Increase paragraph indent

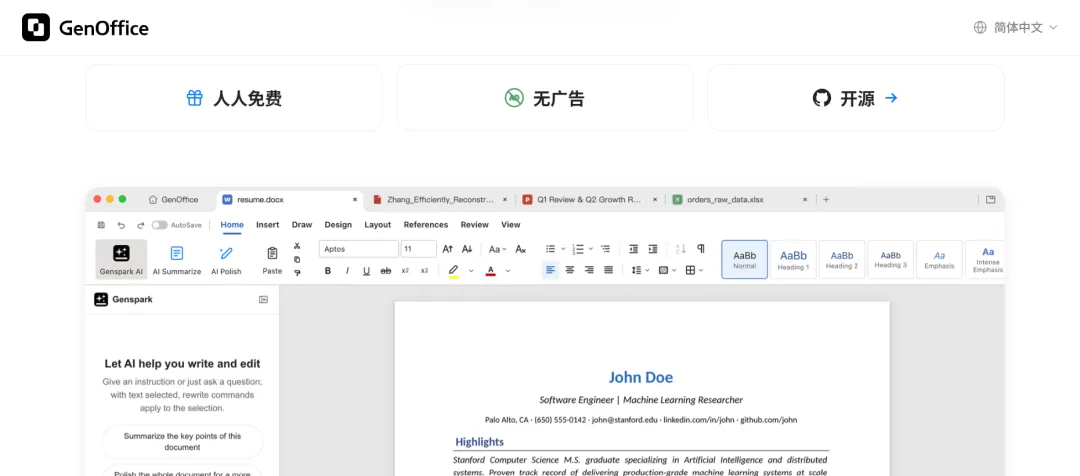[x=653, y=249]
